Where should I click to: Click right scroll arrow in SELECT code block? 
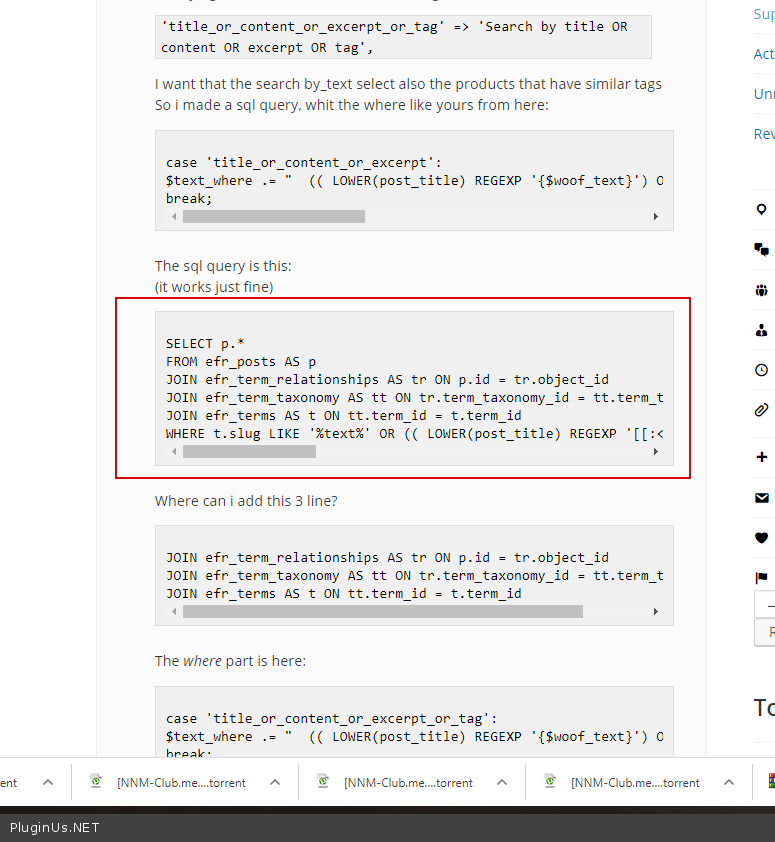656,452
